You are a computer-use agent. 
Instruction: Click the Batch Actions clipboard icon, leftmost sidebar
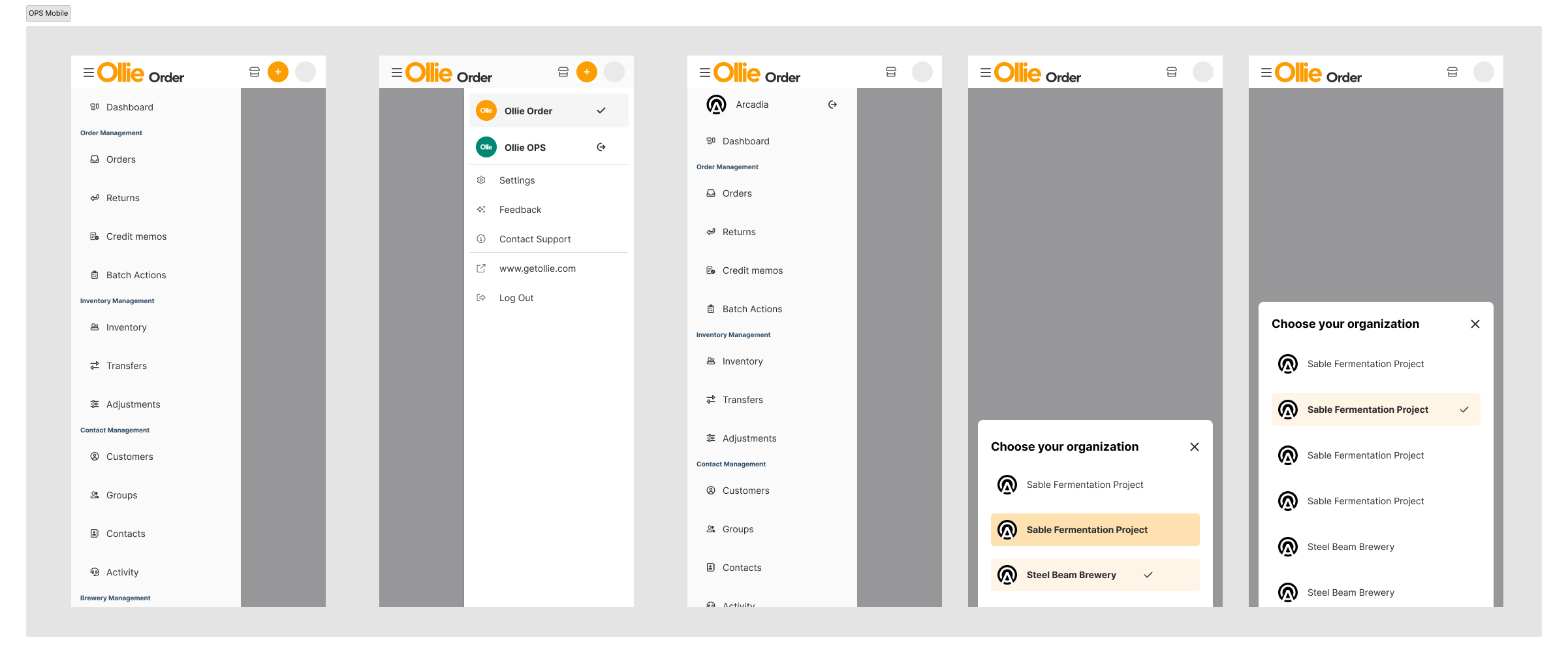(95, 274)
